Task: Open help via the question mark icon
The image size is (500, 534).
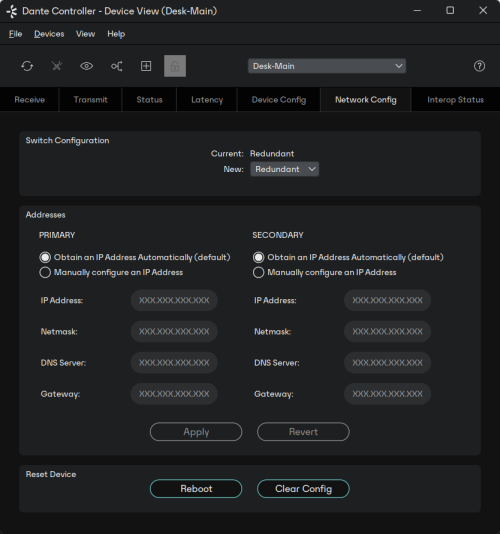Action: pyautogui.click(x=479, y=66)
